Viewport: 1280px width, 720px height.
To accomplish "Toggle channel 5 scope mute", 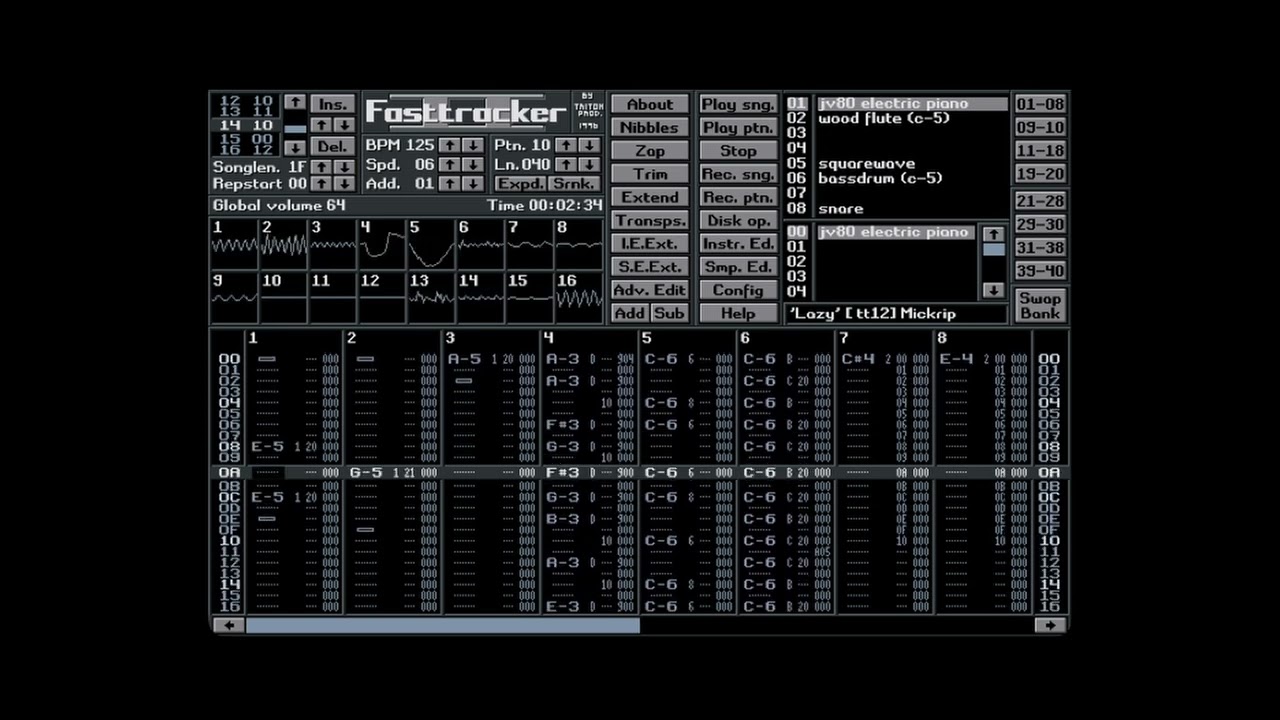I will 431,244.
